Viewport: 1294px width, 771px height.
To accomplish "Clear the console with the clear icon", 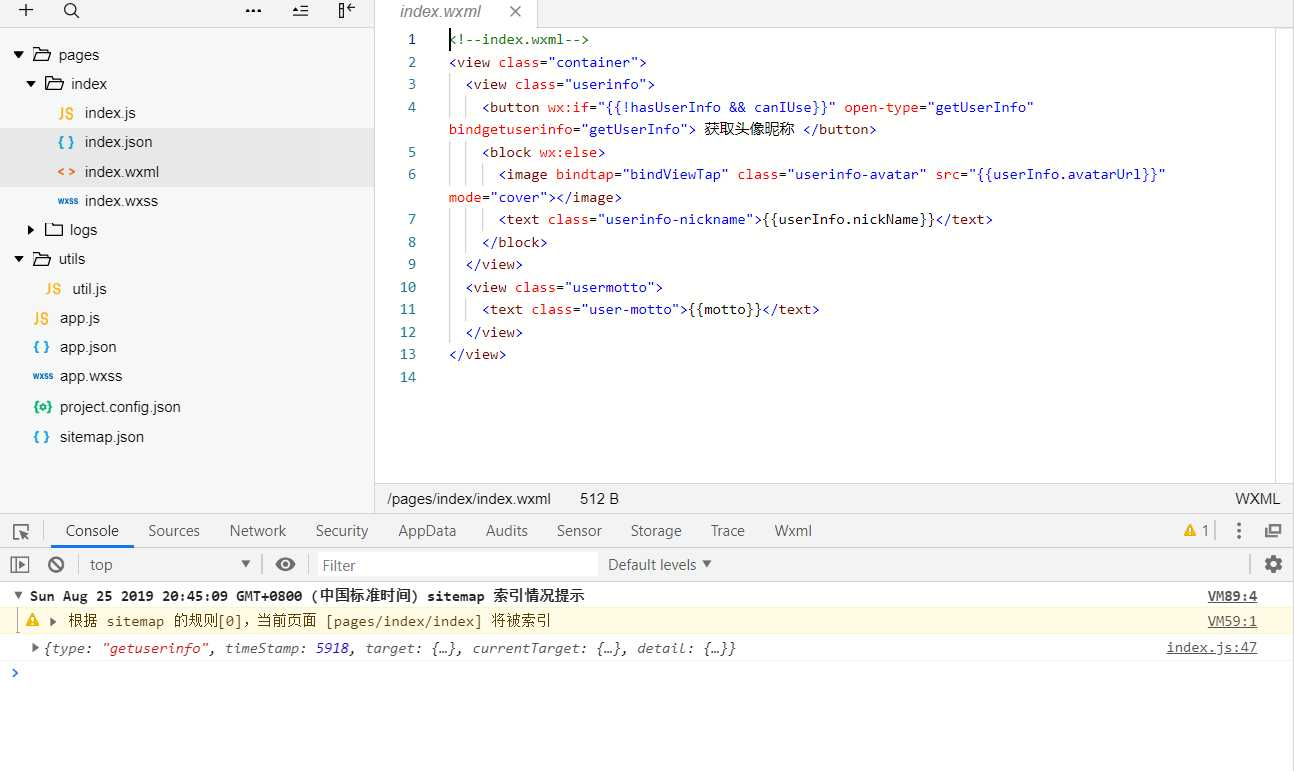I will click(56, 564).
